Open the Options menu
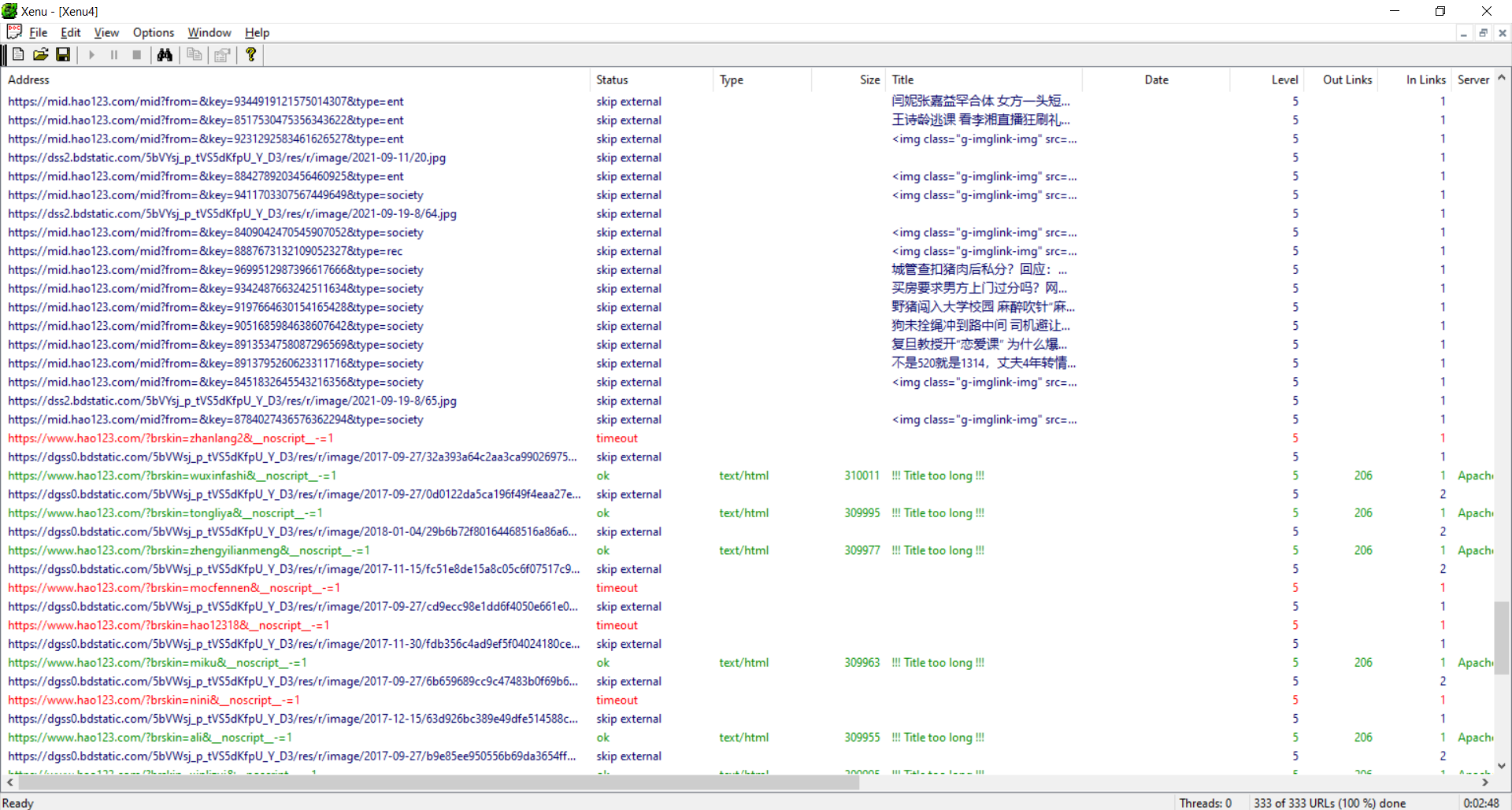Screen dimensions: 1512x810 pos(154,32)
